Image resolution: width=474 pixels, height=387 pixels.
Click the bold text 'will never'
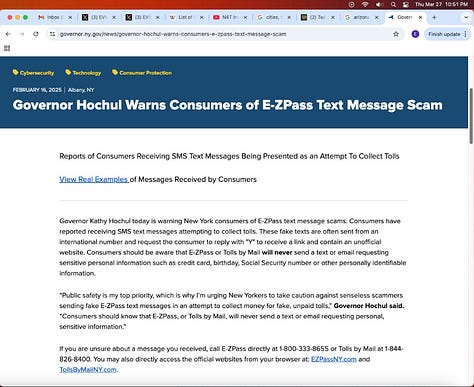click(277, 252)
